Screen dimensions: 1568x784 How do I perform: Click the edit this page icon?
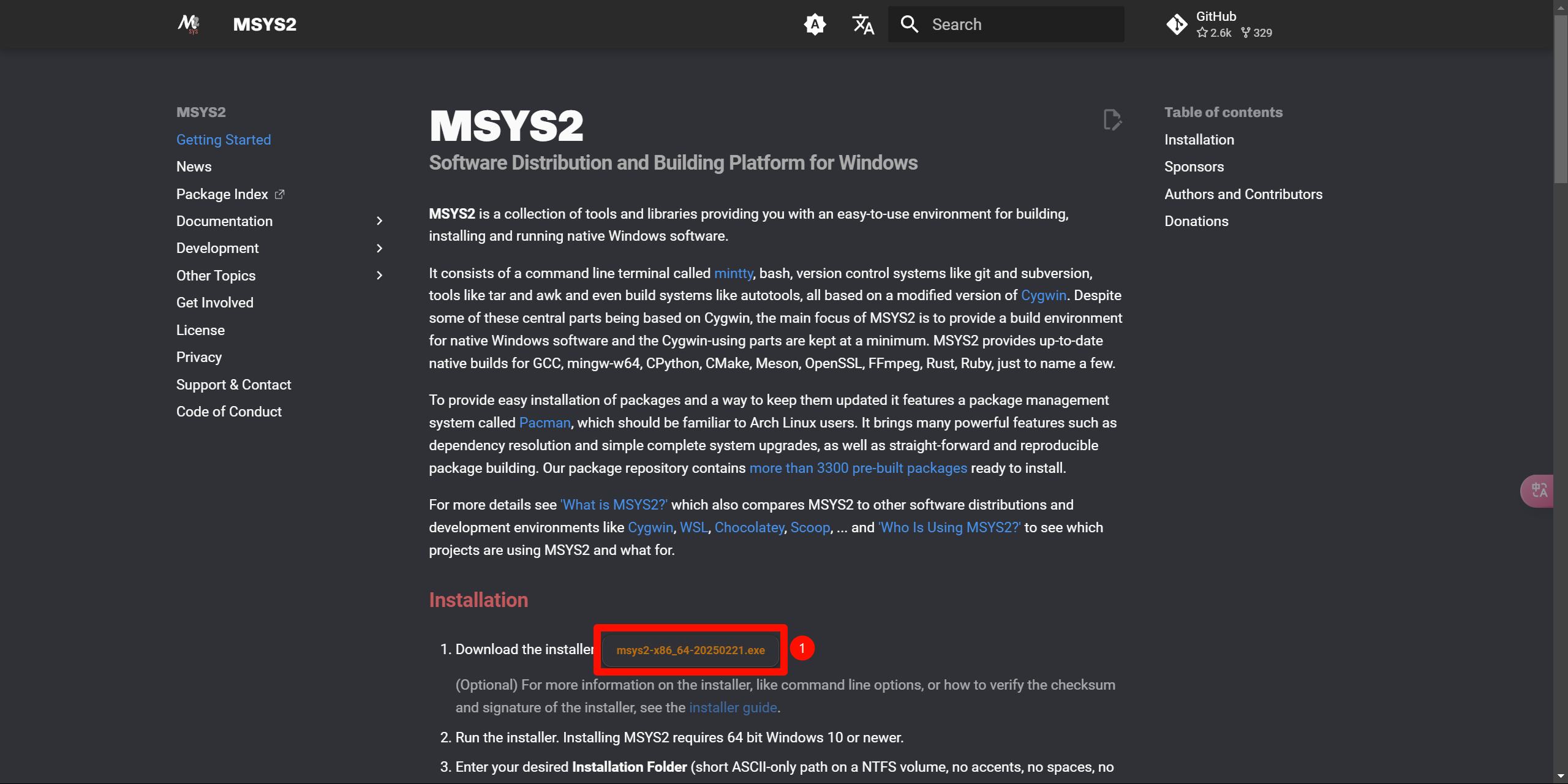(x=1112, y=119)
